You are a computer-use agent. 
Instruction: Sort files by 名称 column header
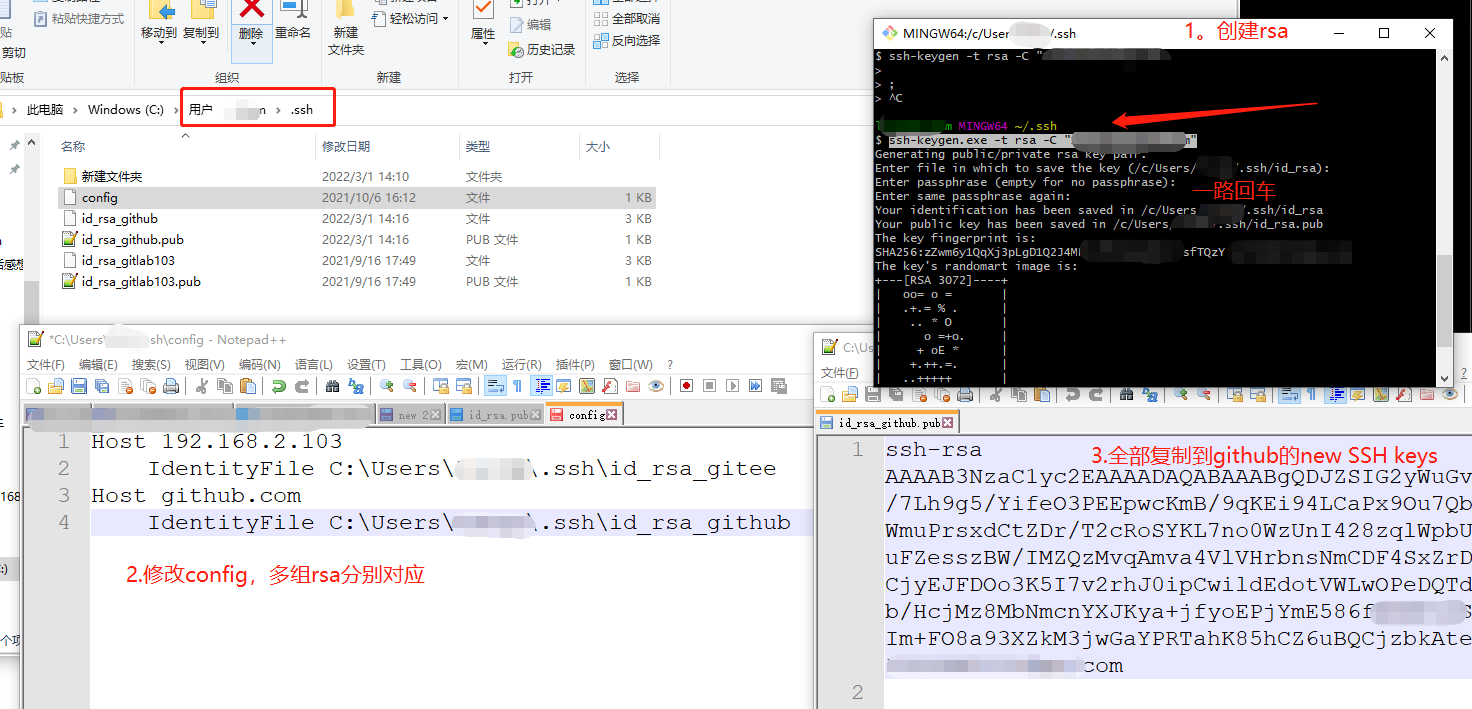pos(73,146)
